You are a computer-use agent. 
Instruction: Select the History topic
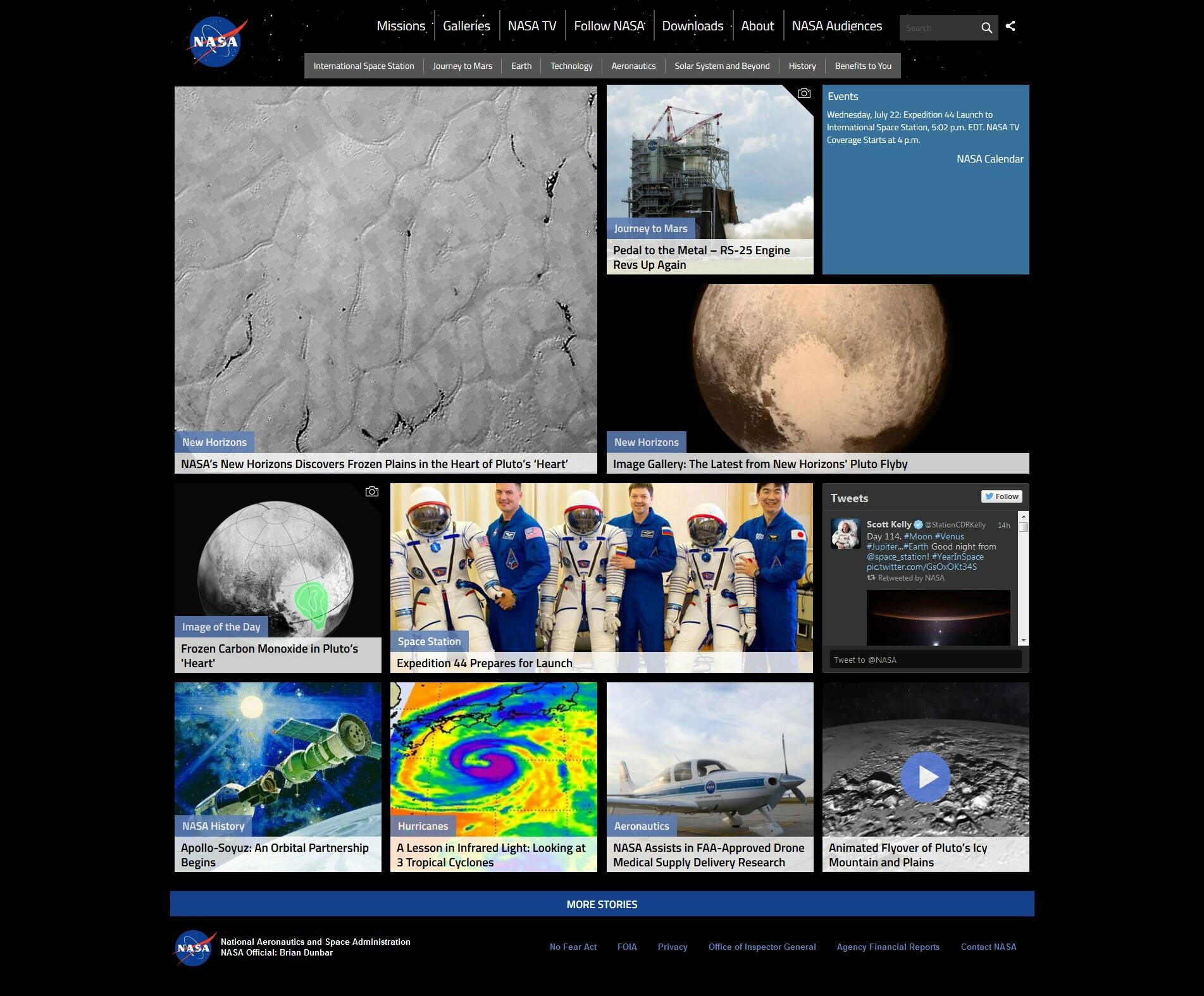pos(802,66)
